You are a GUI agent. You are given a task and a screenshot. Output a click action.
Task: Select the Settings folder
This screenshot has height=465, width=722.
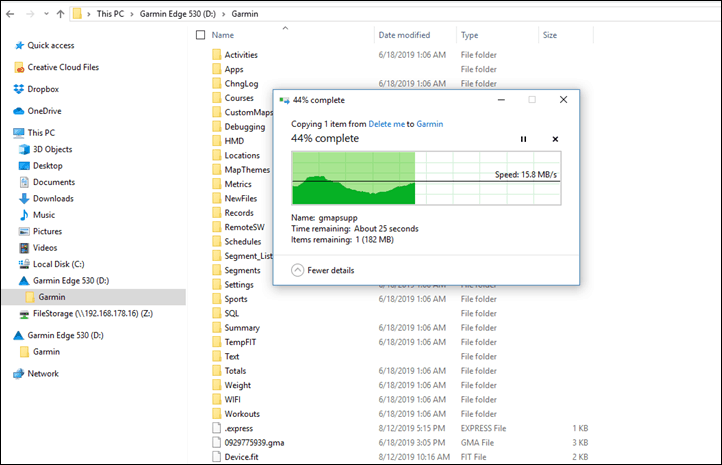coord(239,285)
